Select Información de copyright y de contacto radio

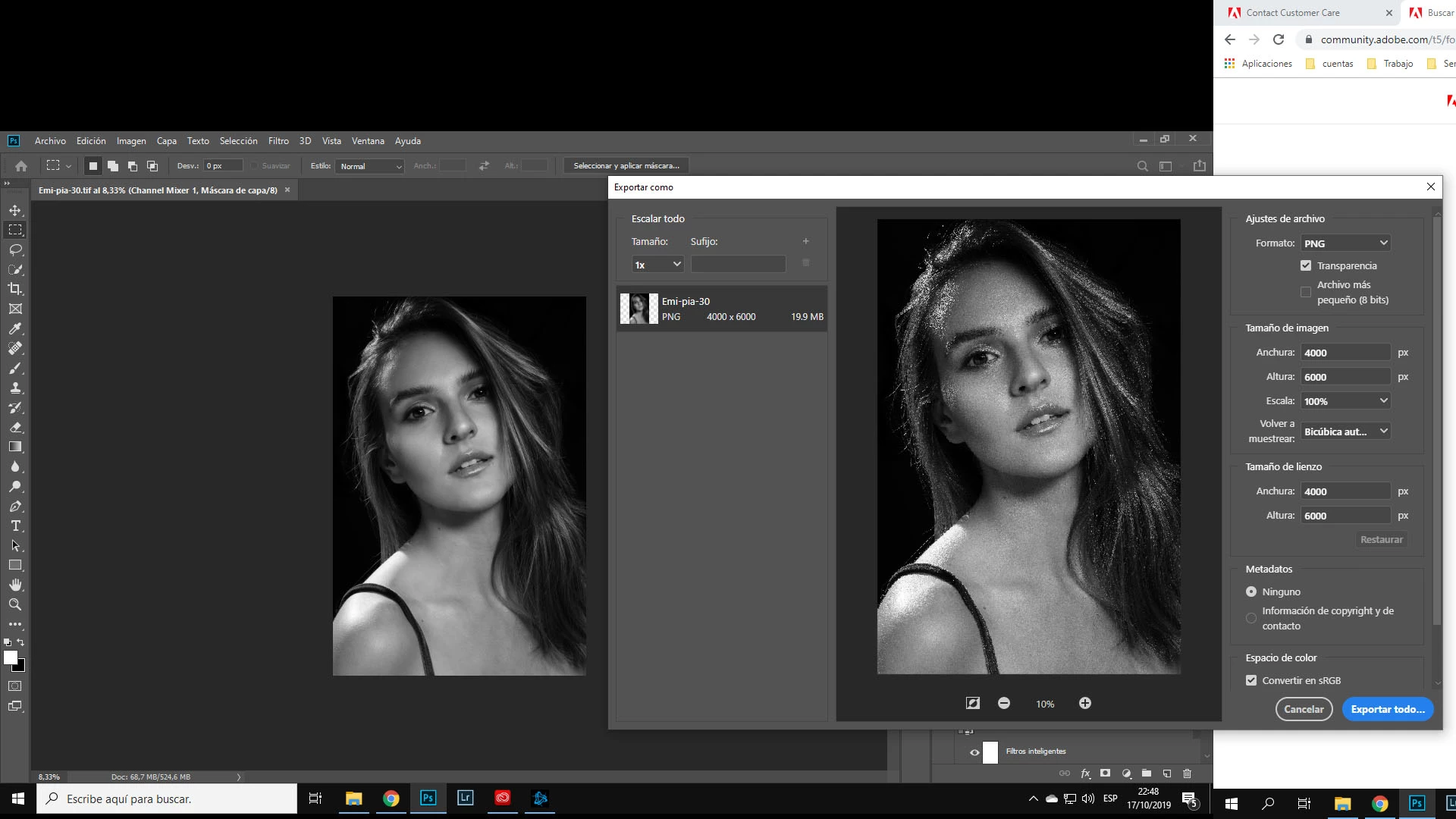1251,618
